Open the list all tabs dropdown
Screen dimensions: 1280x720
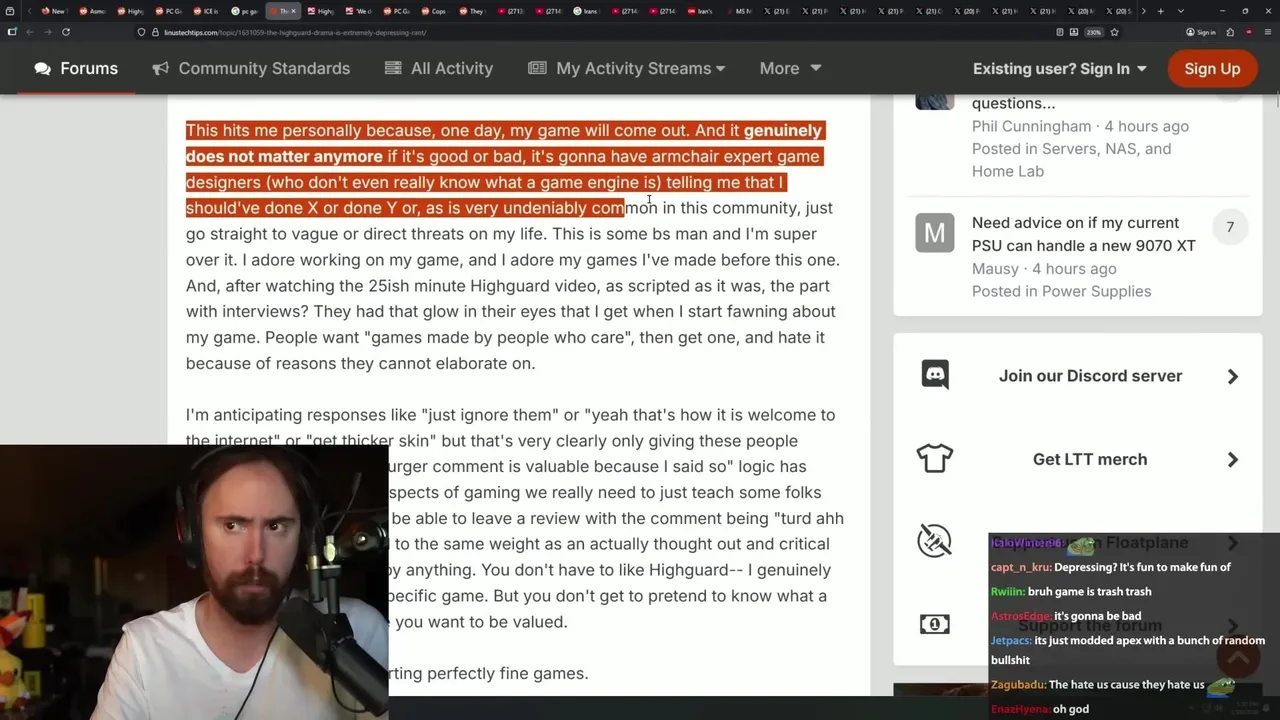[x=1179, y=11]
